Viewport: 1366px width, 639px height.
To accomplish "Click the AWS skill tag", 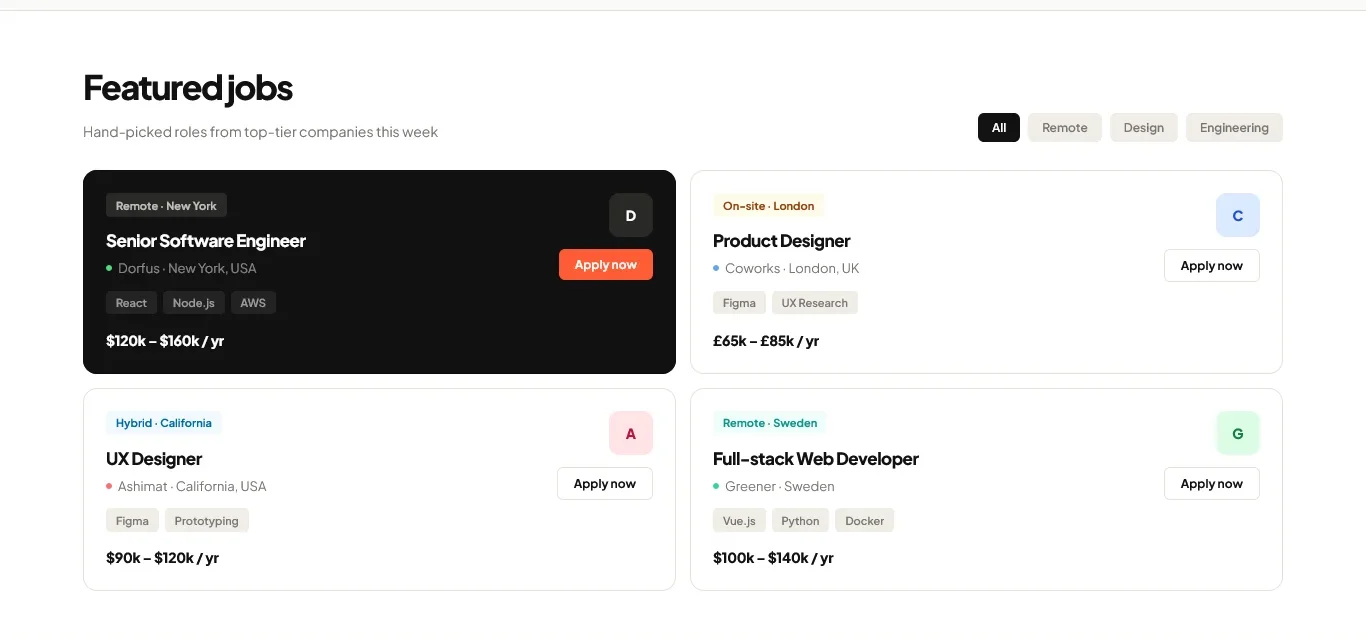I will click(x=253, y=303).
